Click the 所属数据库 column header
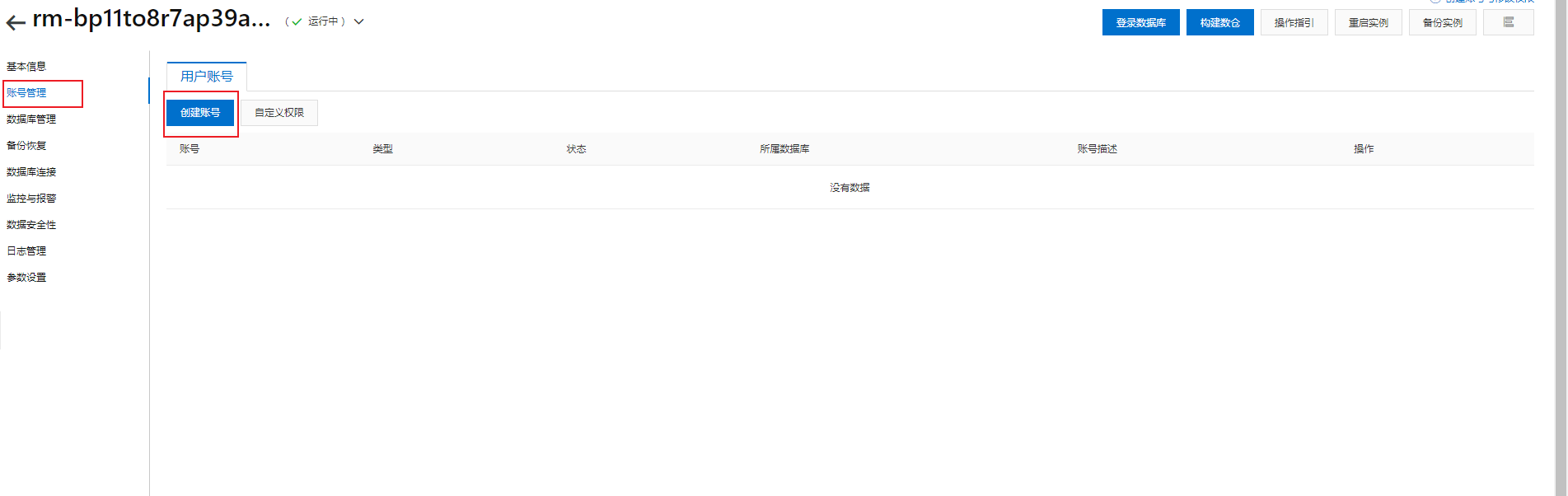The height and width of the screenshot is (496, 1568). [784, 149]
